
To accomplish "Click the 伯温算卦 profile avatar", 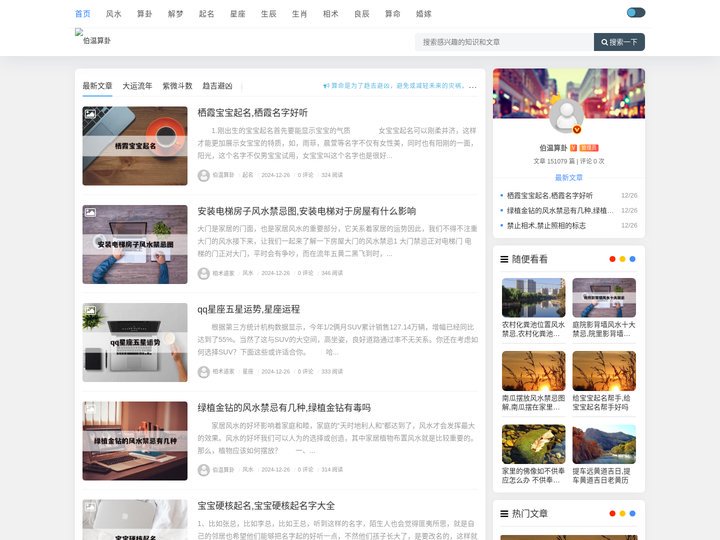I will pos(566,115).
